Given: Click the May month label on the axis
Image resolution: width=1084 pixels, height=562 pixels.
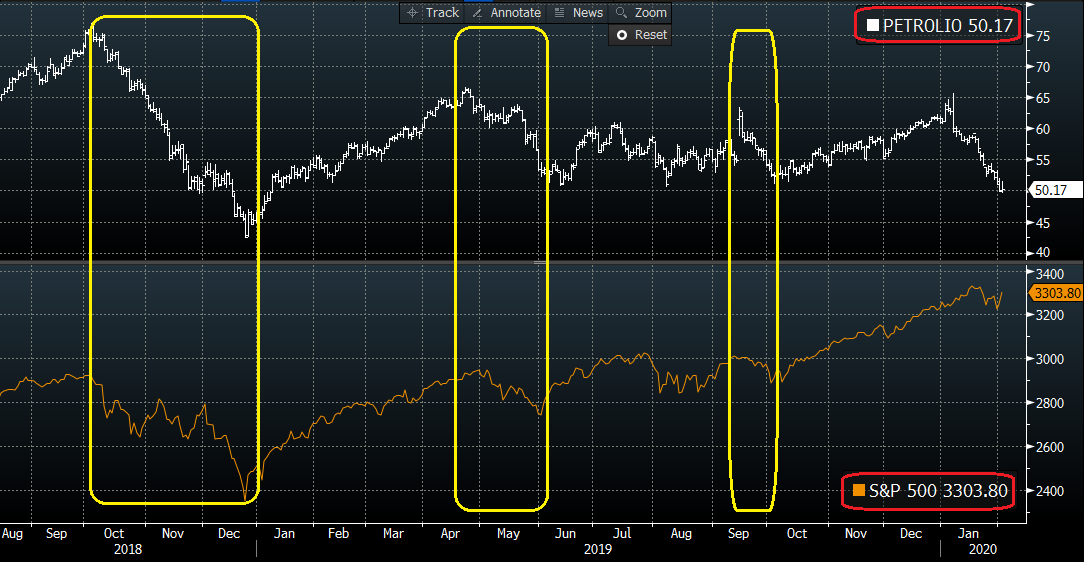Looking at the screenshot, I should coord(508,534).
